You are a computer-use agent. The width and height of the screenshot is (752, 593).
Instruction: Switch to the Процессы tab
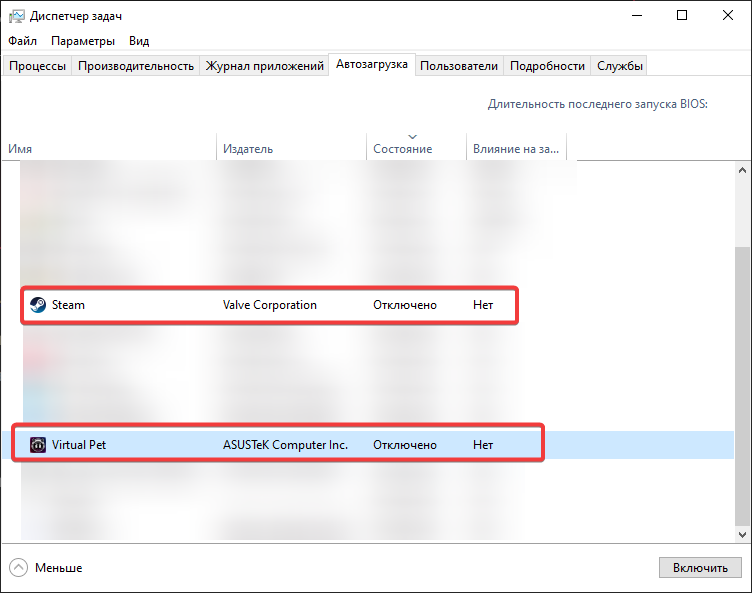coord(37,66)
